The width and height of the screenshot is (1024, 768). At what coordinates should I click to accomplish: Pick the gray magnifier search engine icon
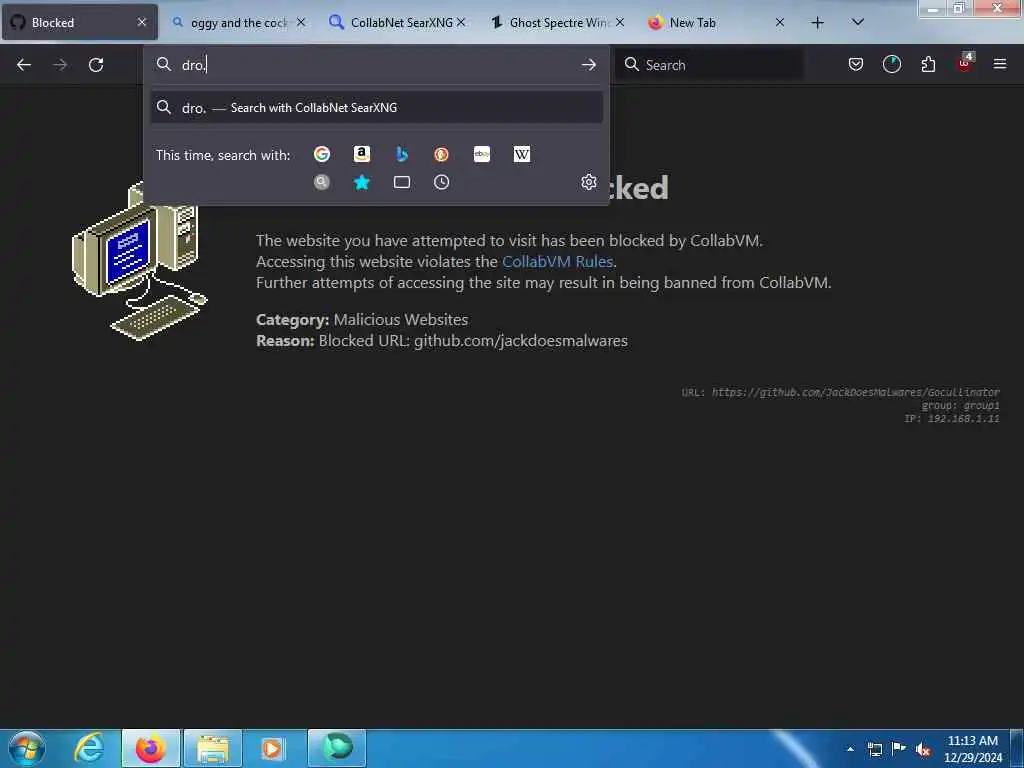322,182
